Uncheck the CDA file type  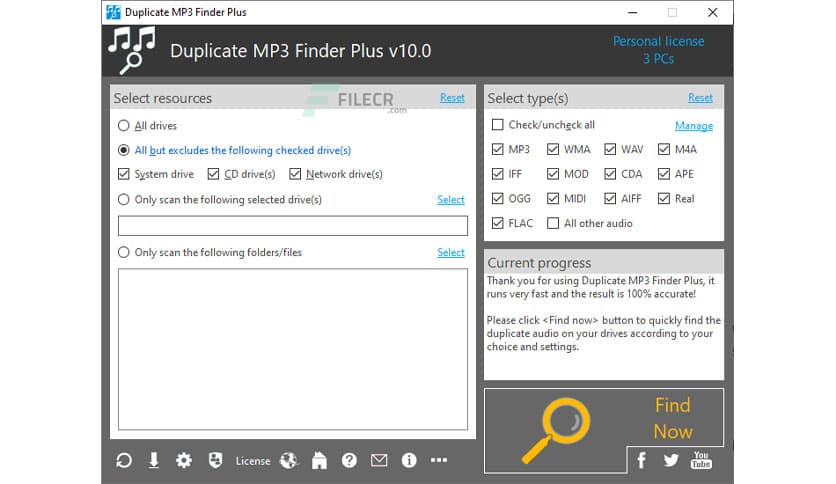click(x=610, y=174)
